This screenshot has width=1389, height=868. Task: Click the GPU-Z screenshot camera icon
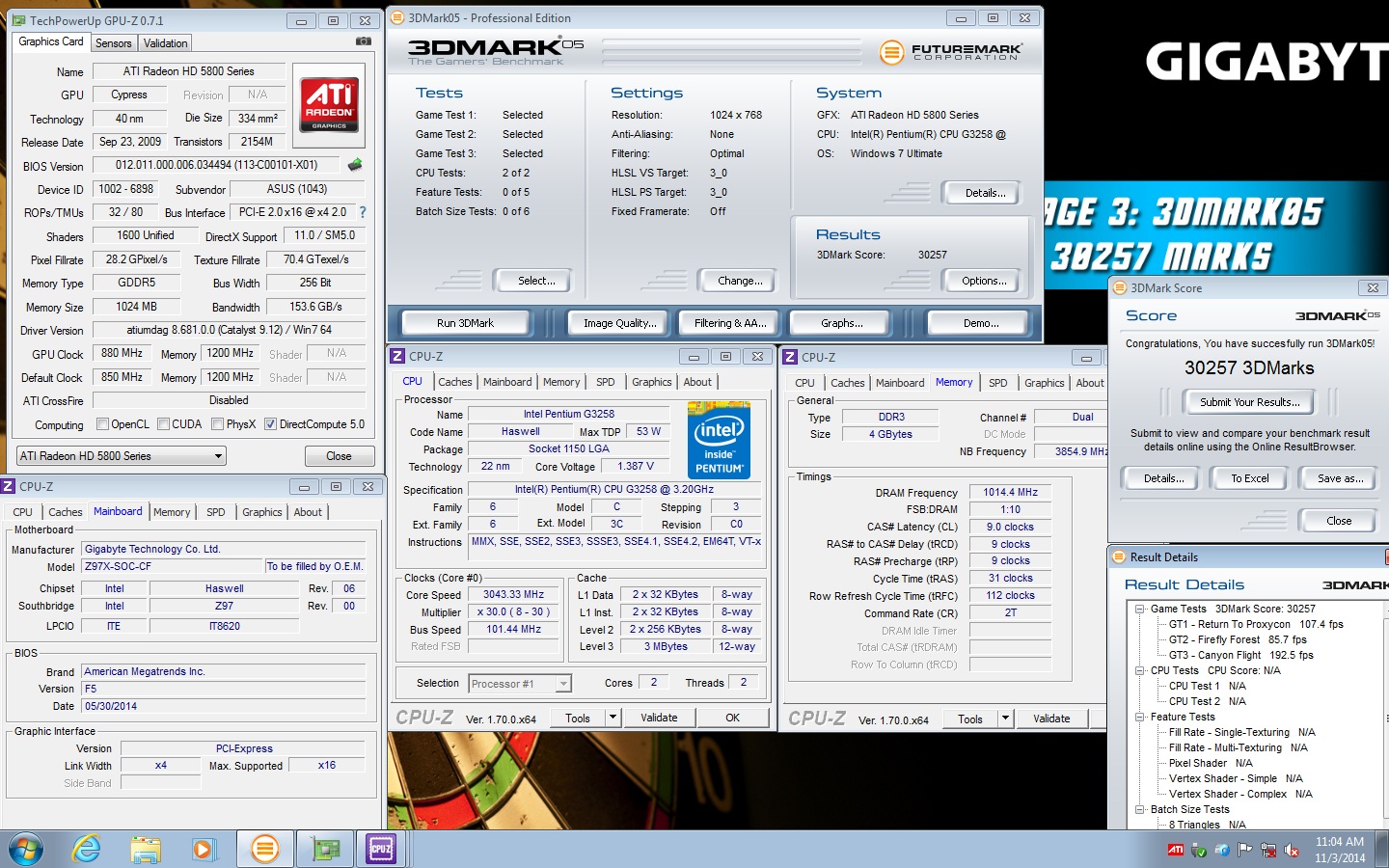point(364,41)
